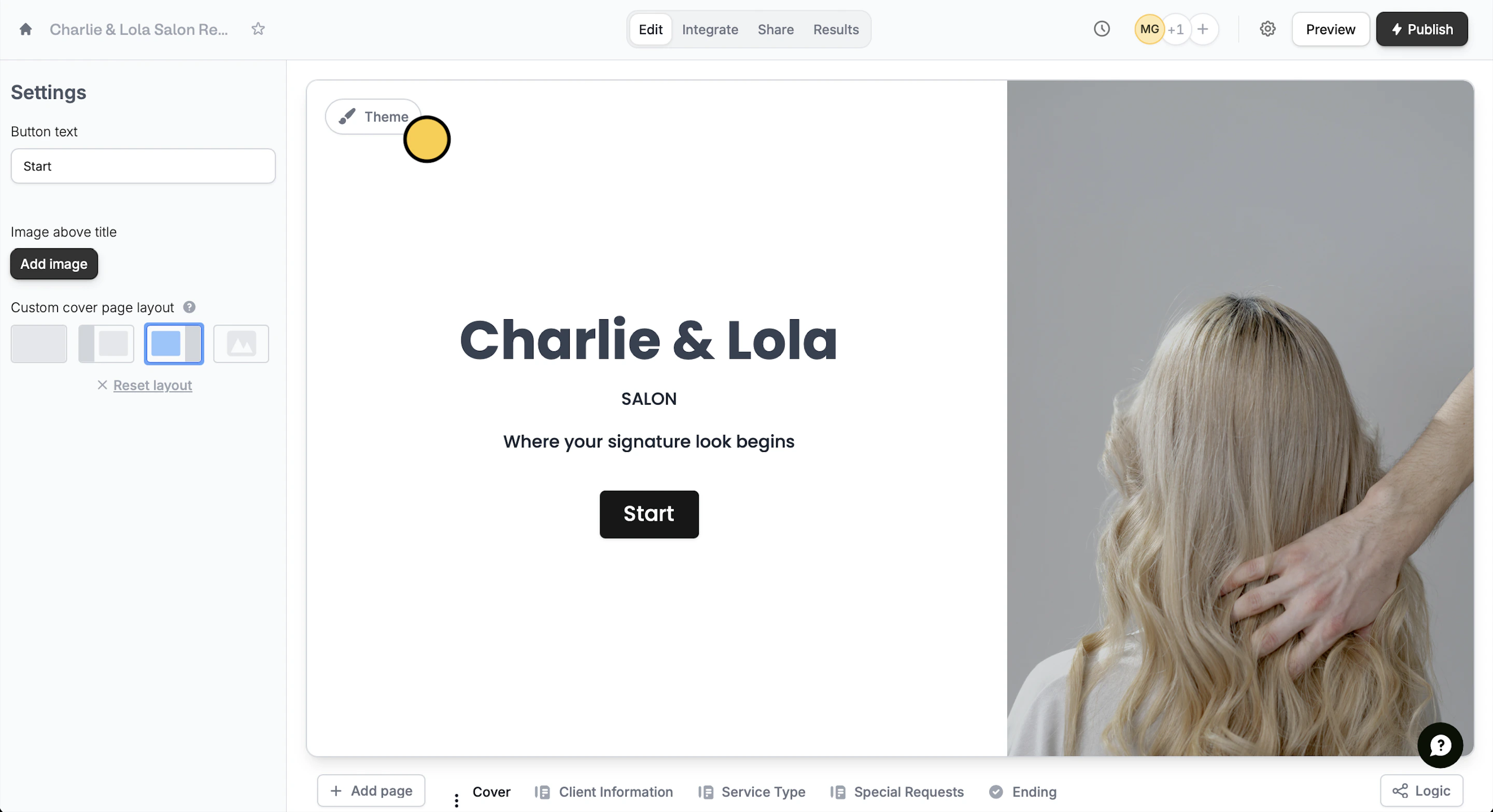
Task: Show help for custom cover layout
Action: 189,307
